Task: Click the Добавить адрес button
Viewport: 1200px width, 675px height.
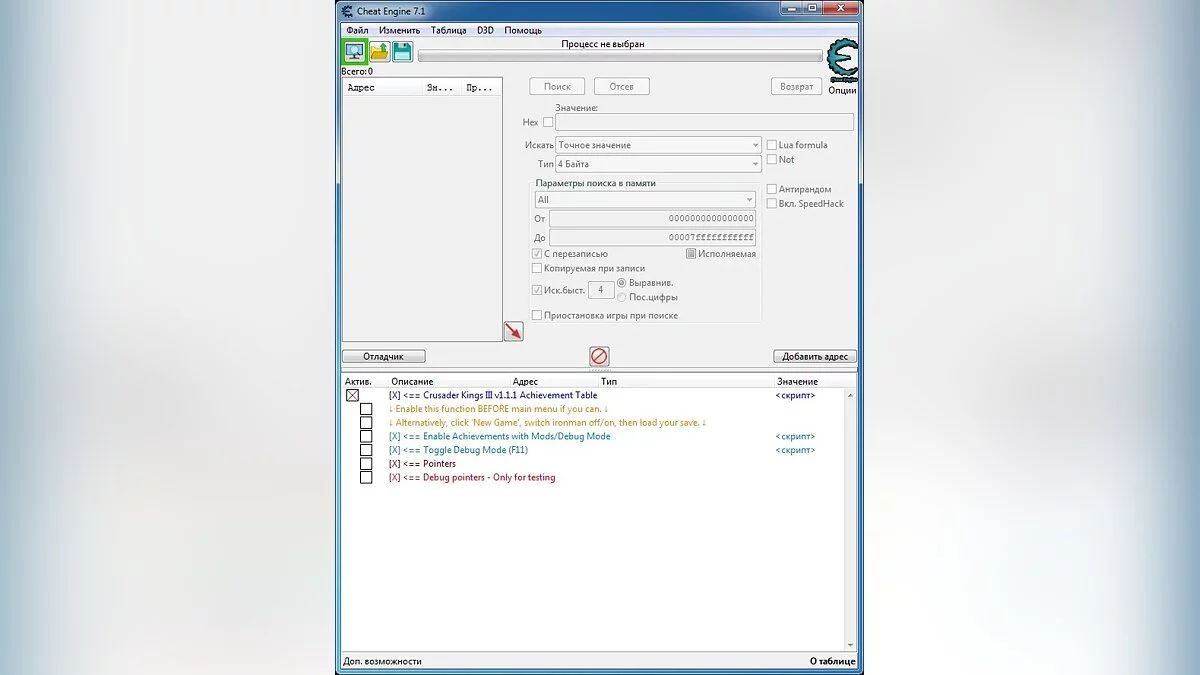Action: (x=814, y=356)
